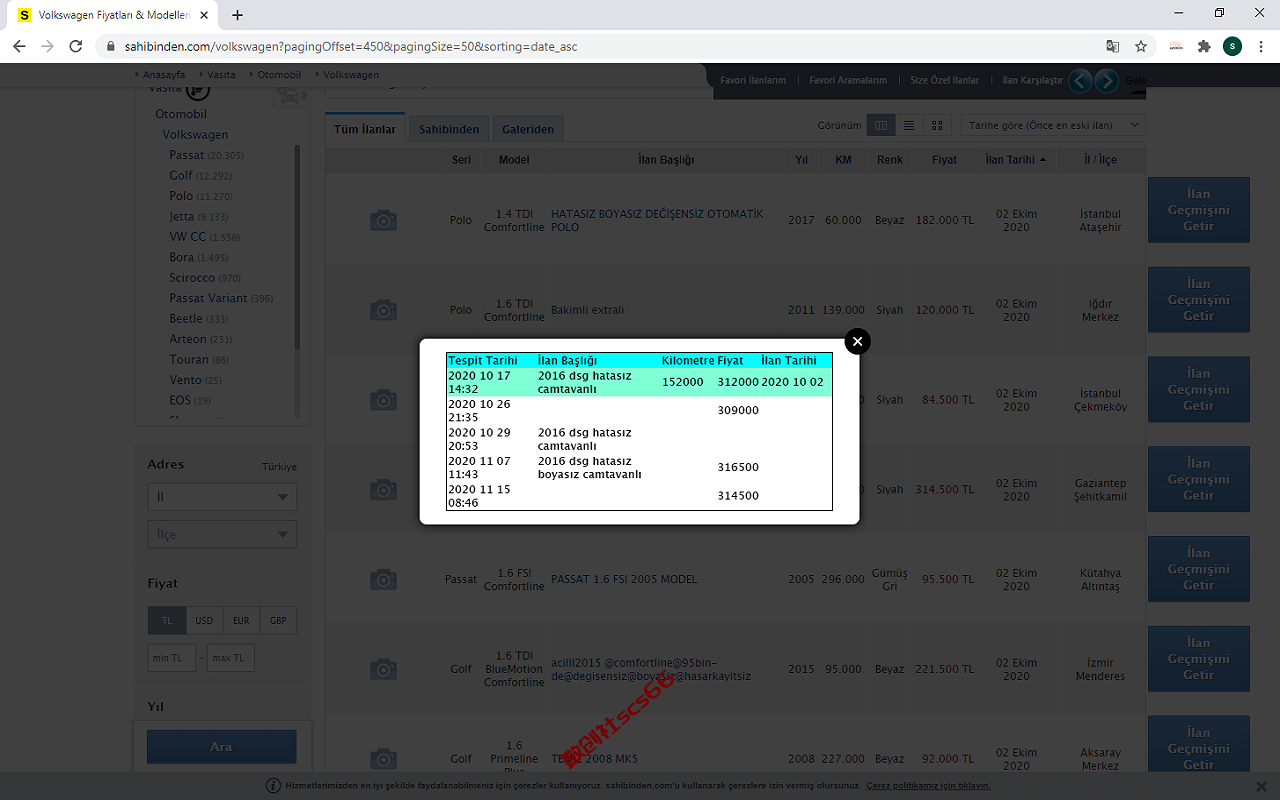Click the category list scrollbar
1280x800 pixels.
point(297,247)
